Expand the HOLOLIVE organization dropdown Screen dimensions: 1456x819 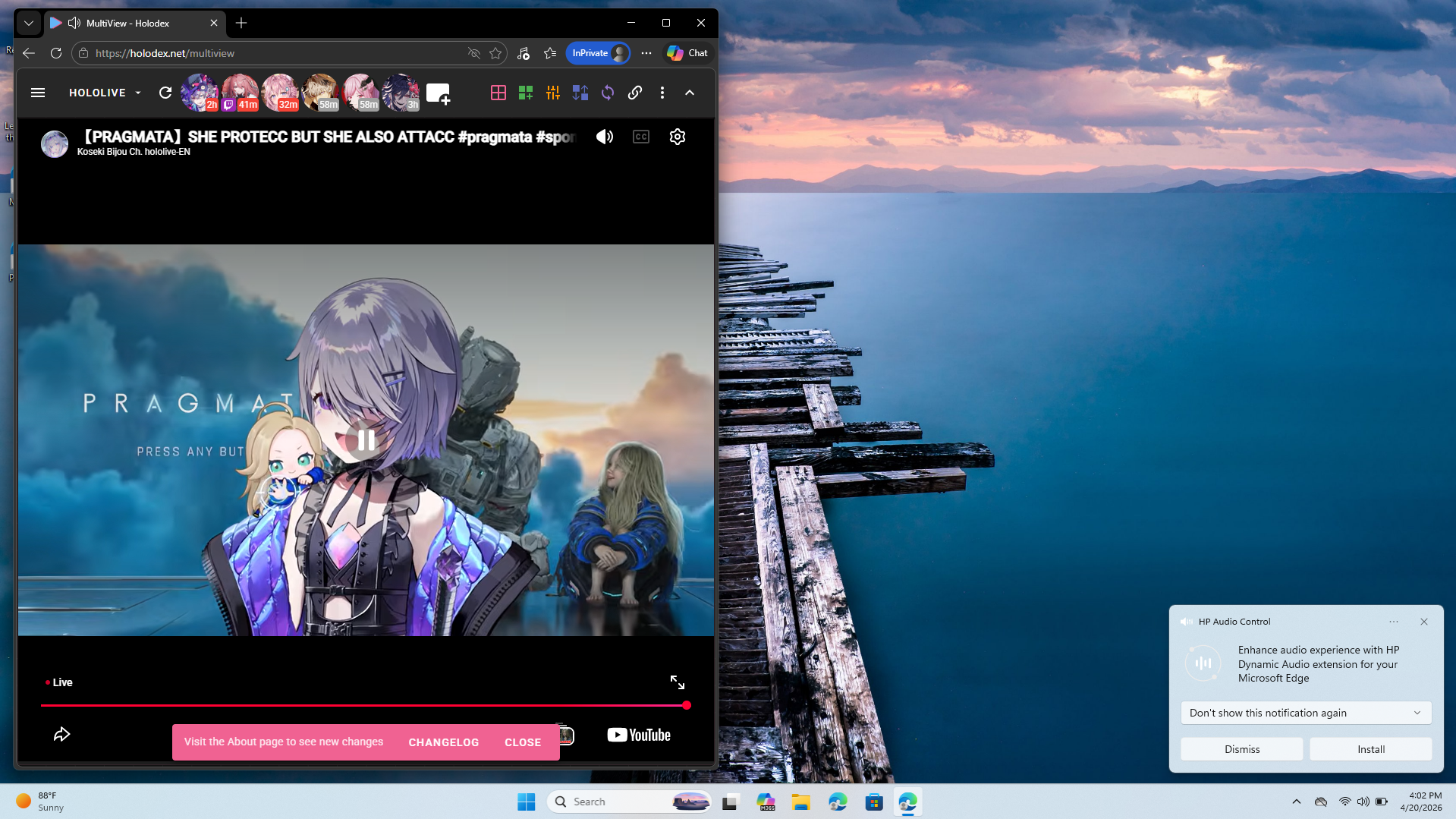[x=105, y=93]
